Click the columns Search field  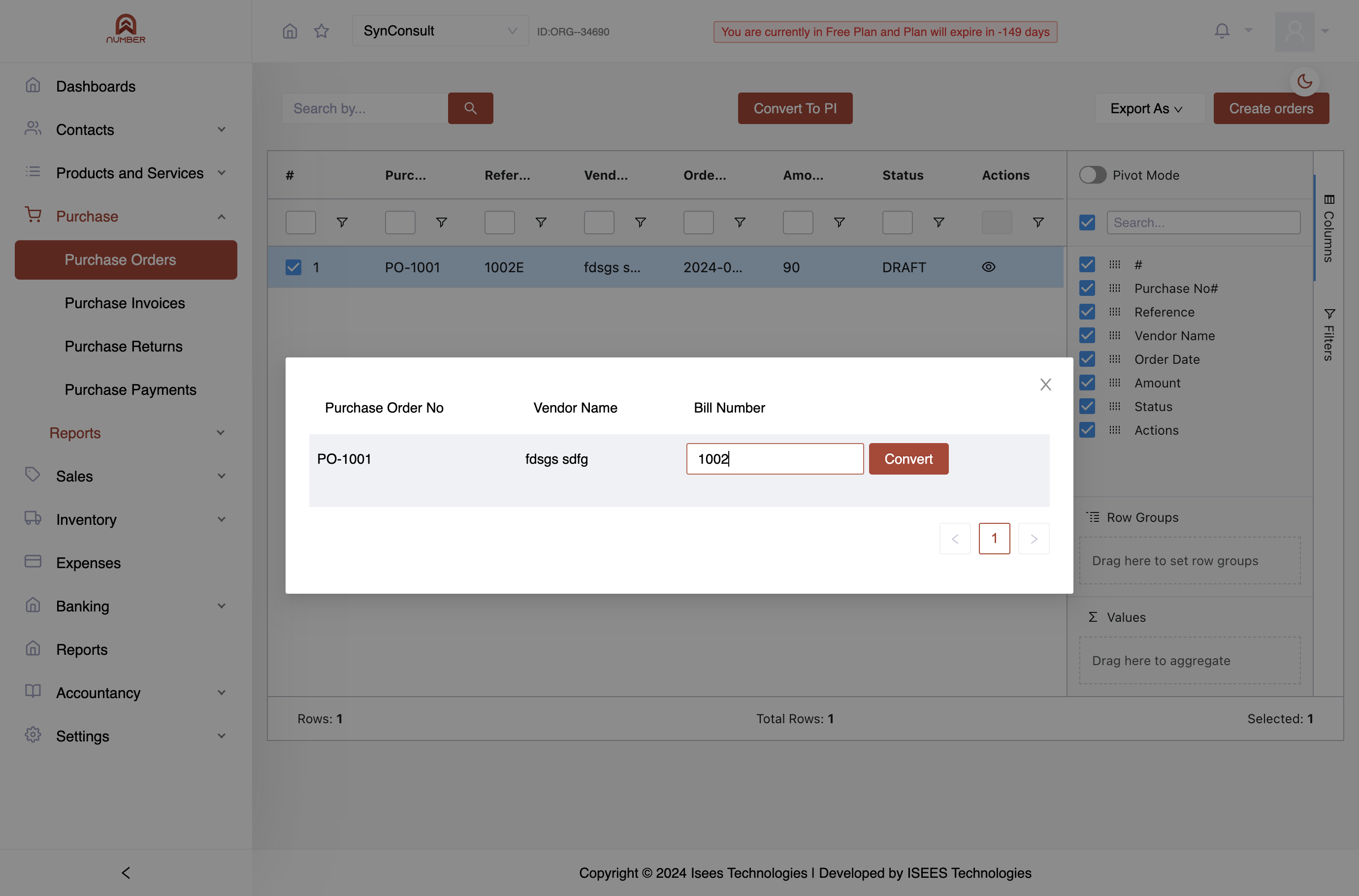(1203, 223)
